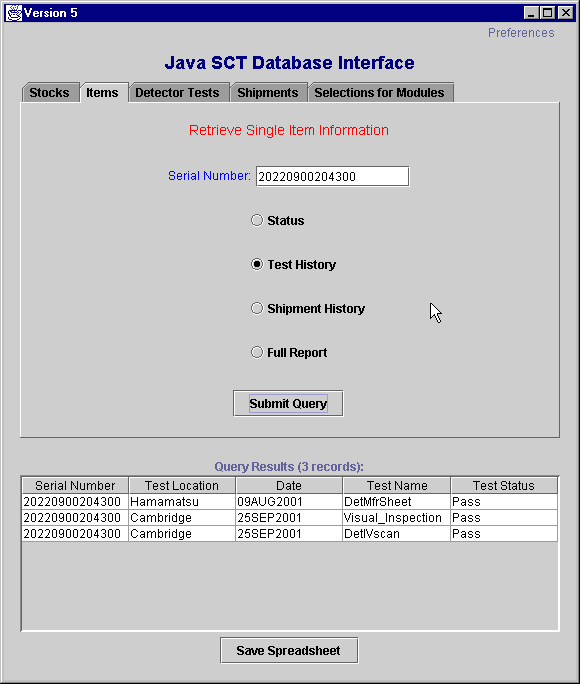Select the Hamamatsu DetMfrSheet result row
The height and width of the screenshot is (684, 580).
pyautogui.click(x=290, y=502)
